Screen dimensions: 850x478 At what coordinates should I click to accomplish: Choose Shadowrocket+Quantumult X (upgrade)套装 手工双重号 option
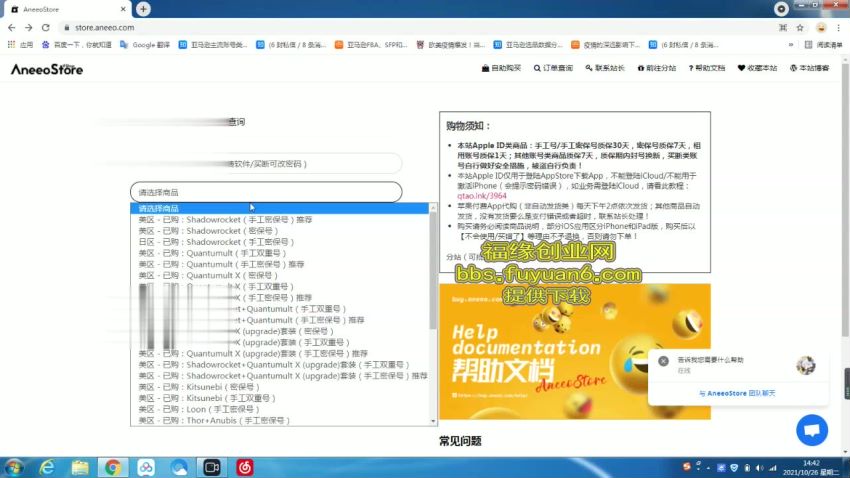280,365
